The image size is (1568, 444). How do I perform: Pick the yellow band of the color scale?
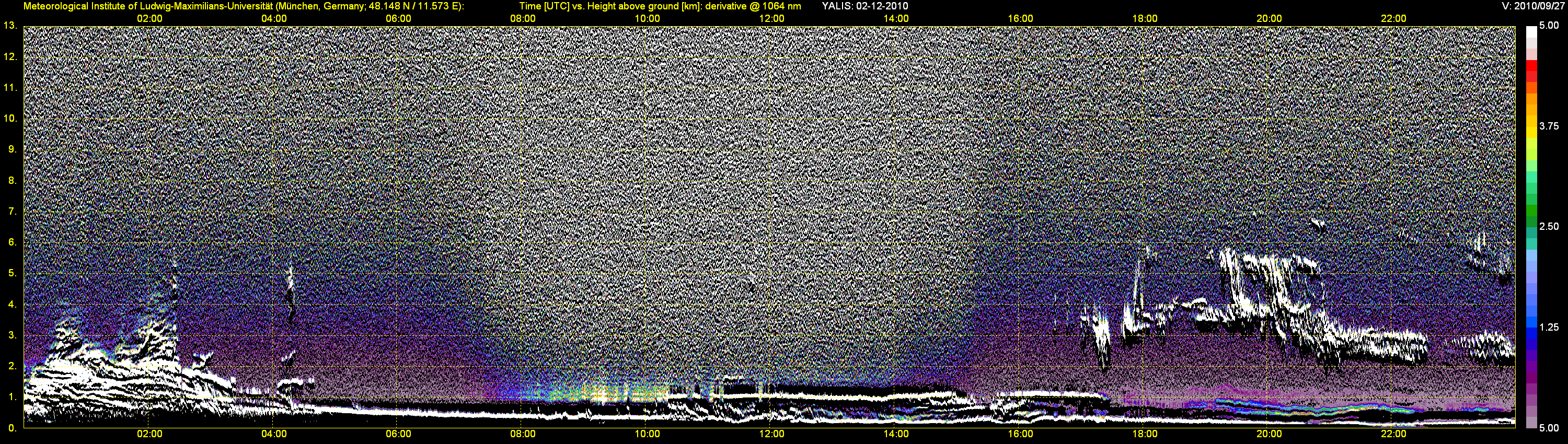1531,132
